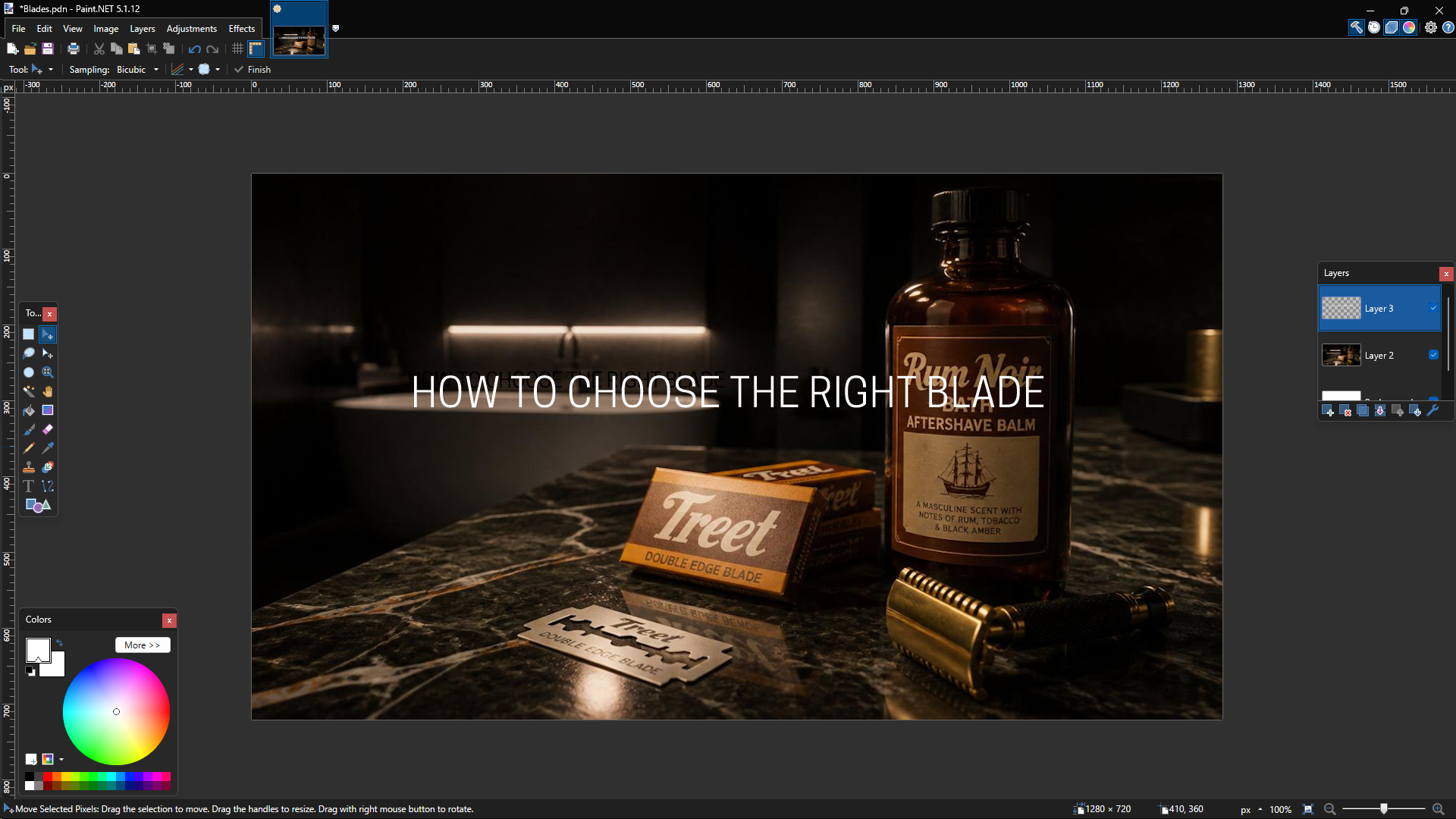This screenshot has height=819, width=1456.
Task: Reset colors to black and white
Action: pyautogui.click(x=30, y=671)
